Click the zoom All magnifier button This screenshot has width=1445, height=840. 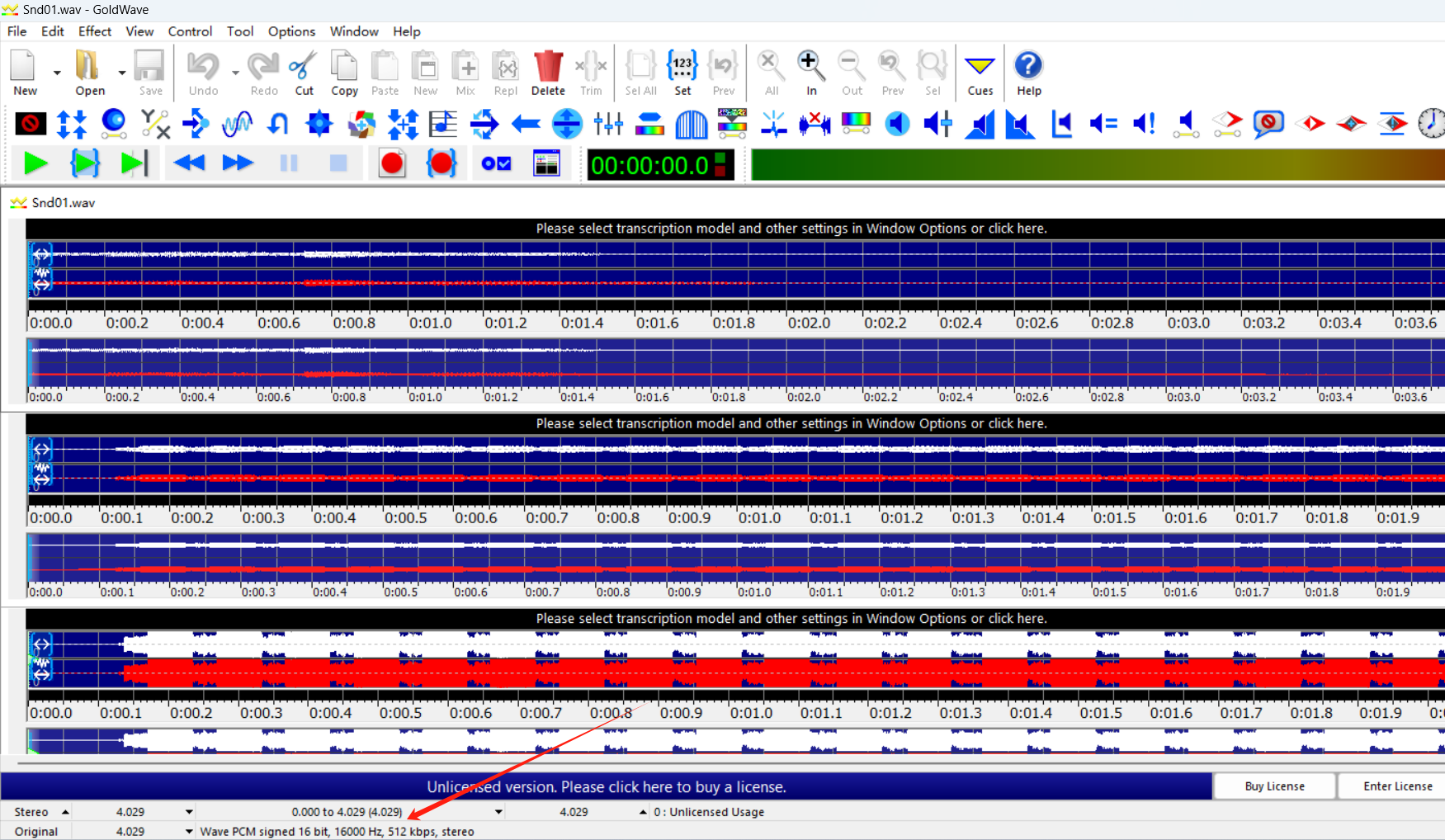point(771,73)
